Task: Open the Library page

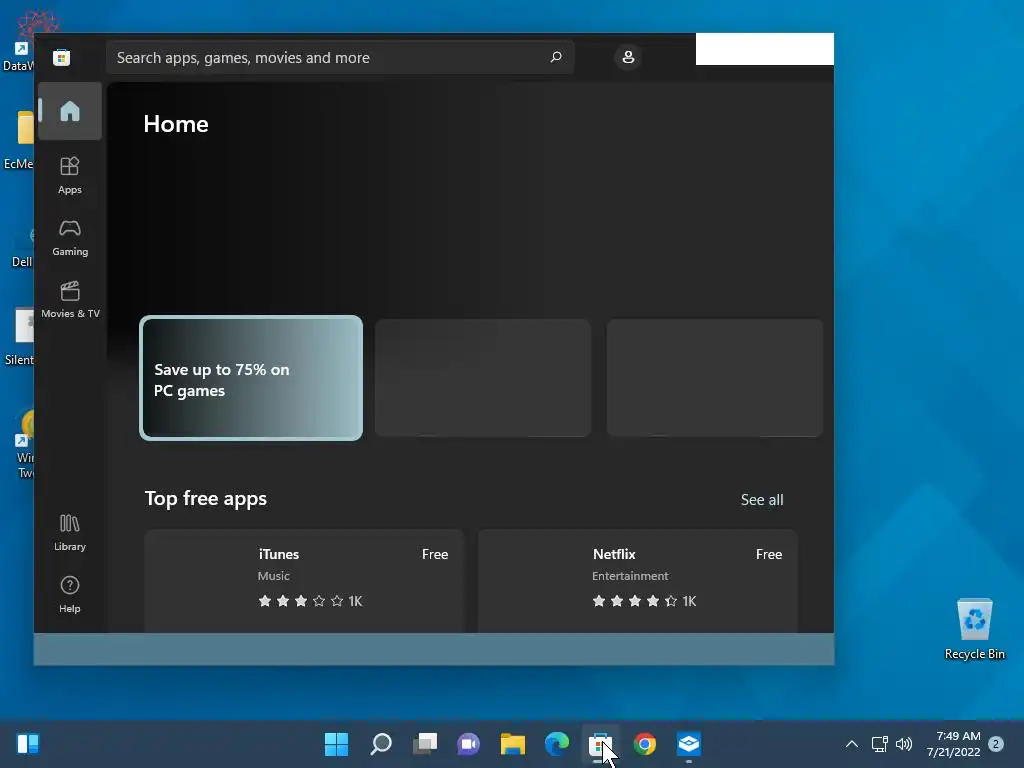Action: point(70,533)
